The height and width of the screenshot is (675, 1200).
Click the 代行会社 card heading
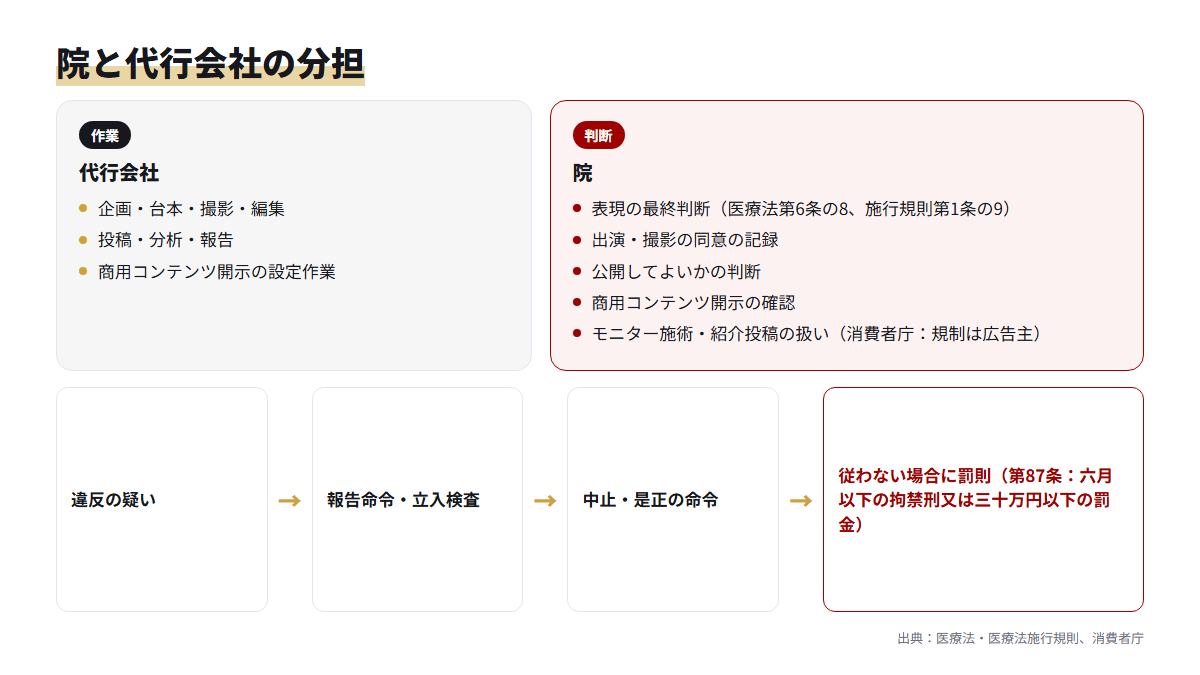pyautogui.click(x=119, y=173)
